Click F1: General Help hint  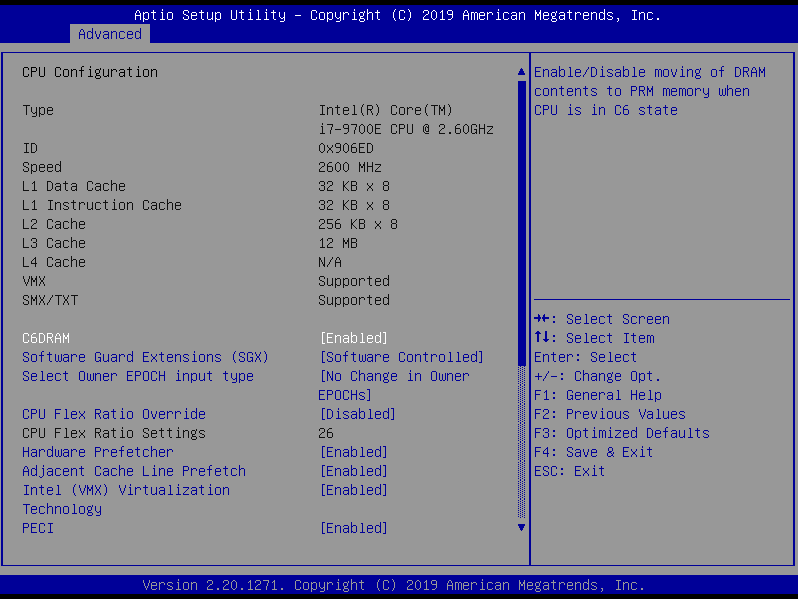[x=597, y=395]
